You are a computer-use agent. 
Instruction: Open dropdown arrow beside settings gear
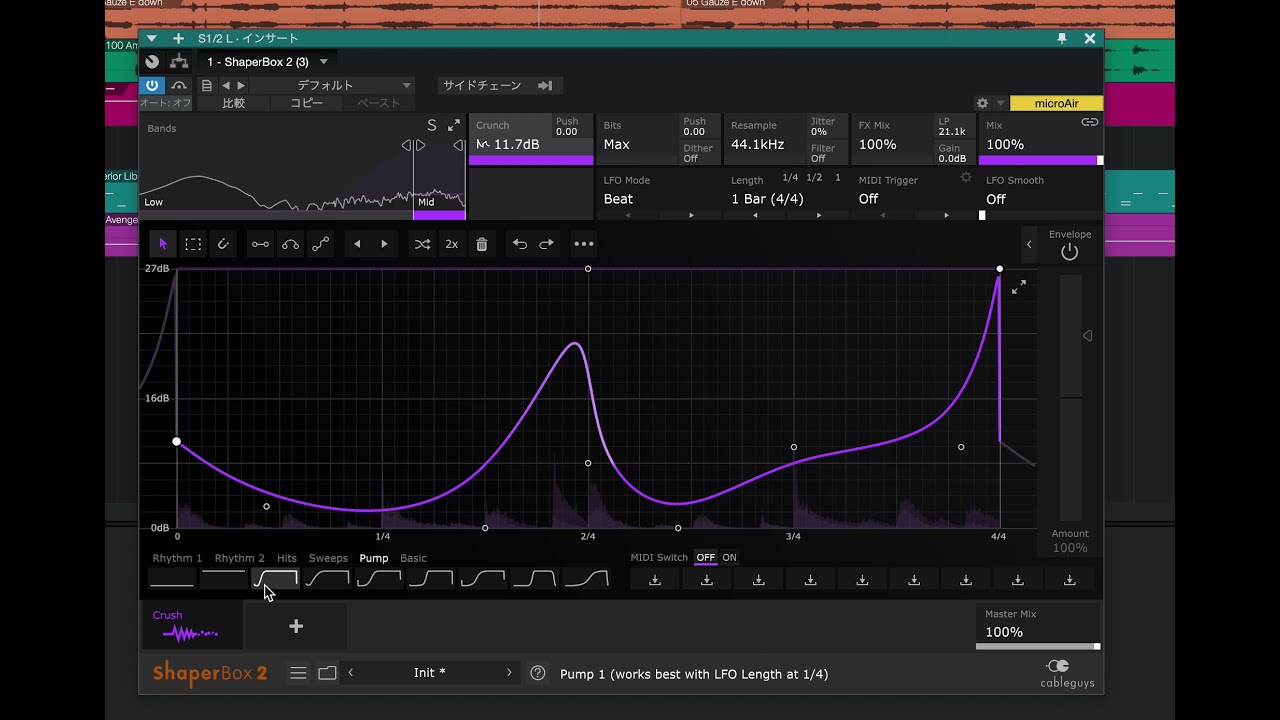[1000, 103]
